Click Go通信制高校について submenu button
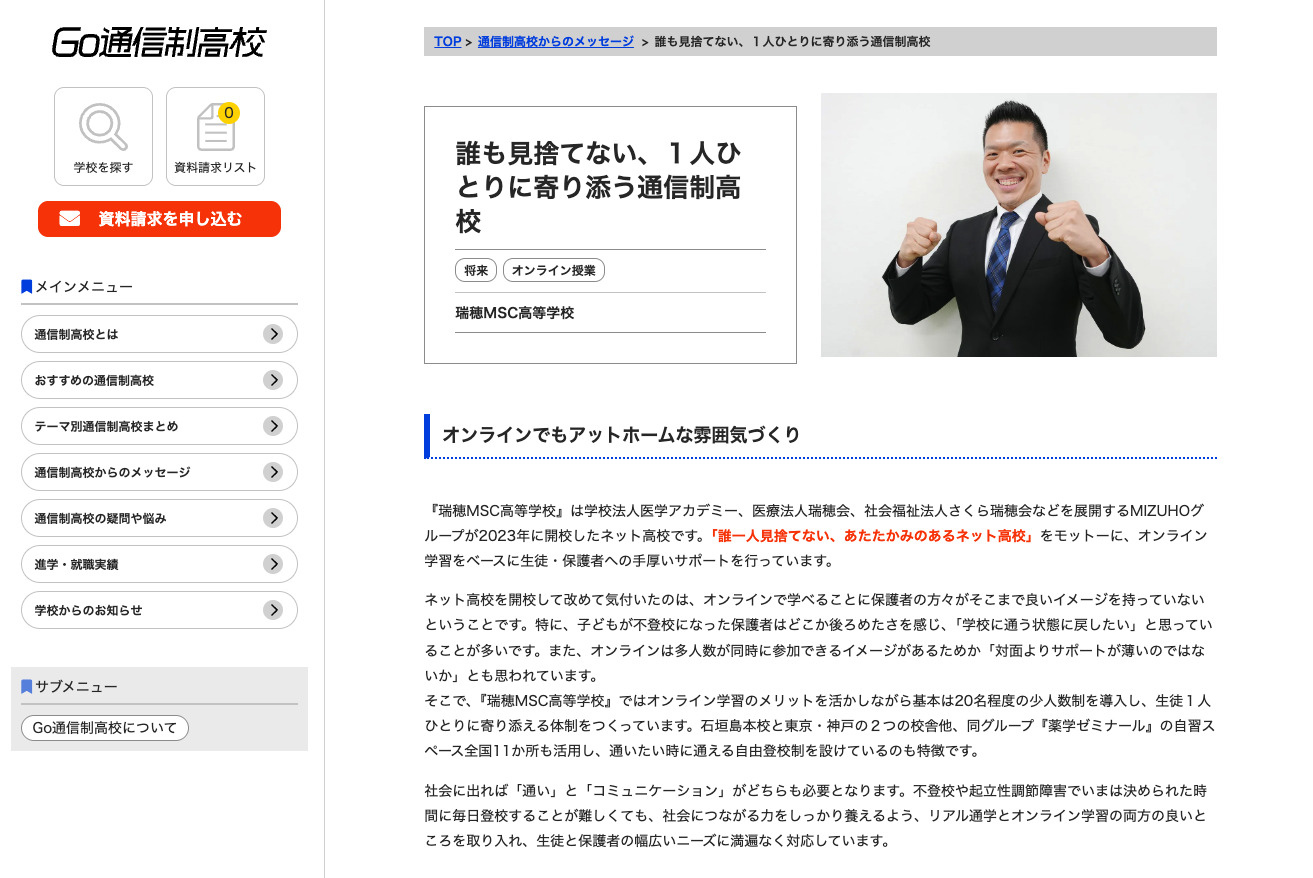 coord(105,728)
